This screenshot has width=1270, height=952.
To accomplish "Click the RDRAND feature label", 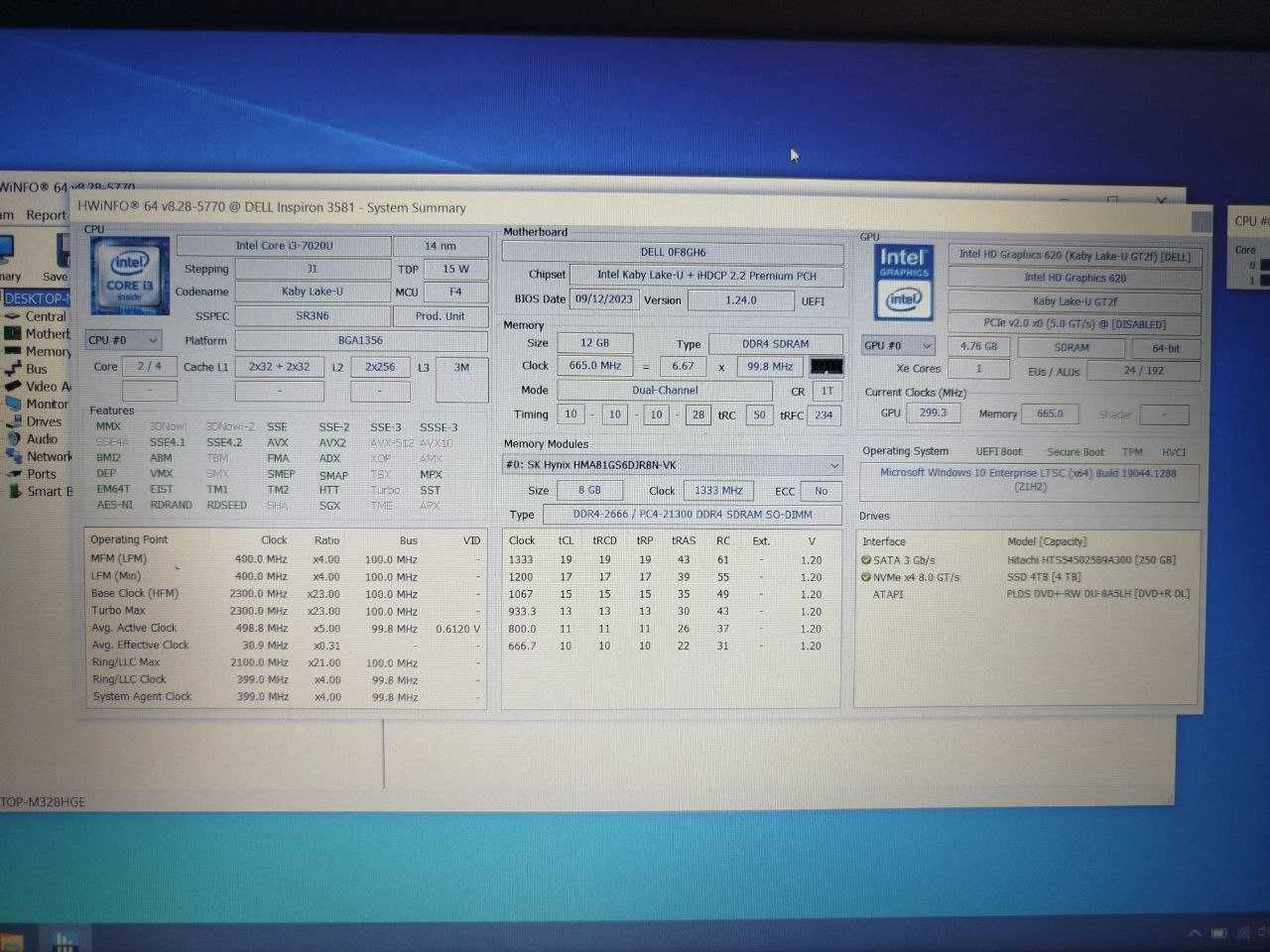I will click(x=171, y=505).
